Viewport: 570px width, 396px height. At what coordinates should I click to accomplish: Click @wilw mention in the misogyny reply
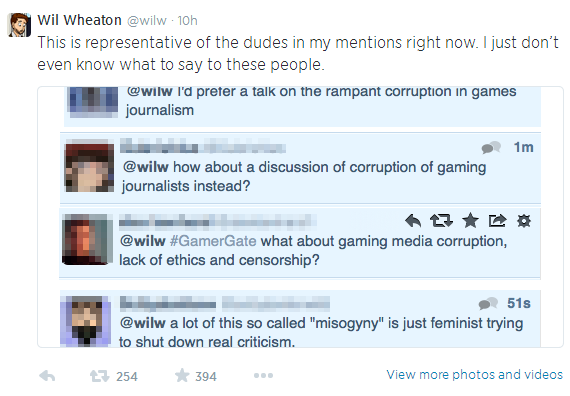click(143, 323)
